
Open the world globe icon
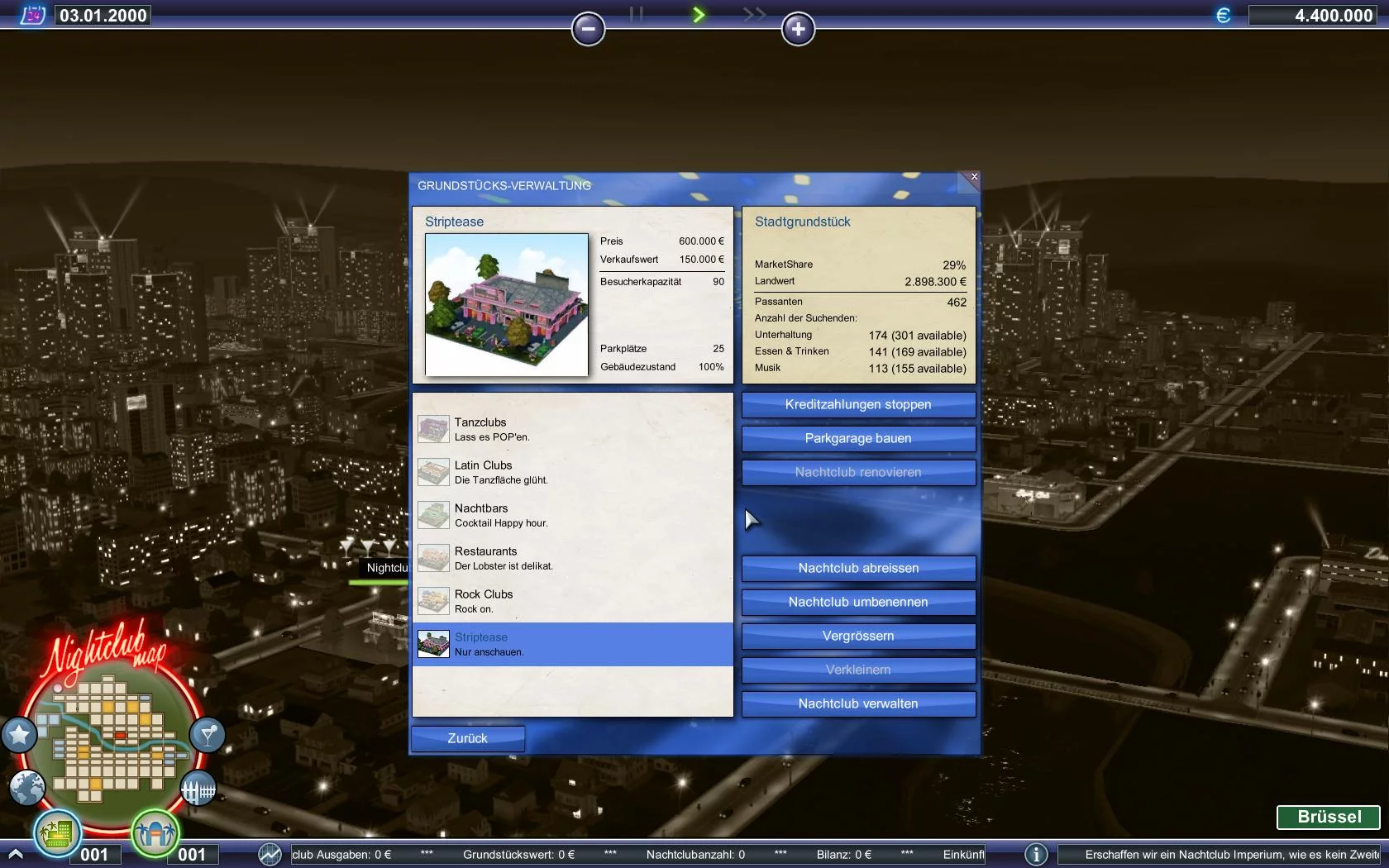point(27,788)
